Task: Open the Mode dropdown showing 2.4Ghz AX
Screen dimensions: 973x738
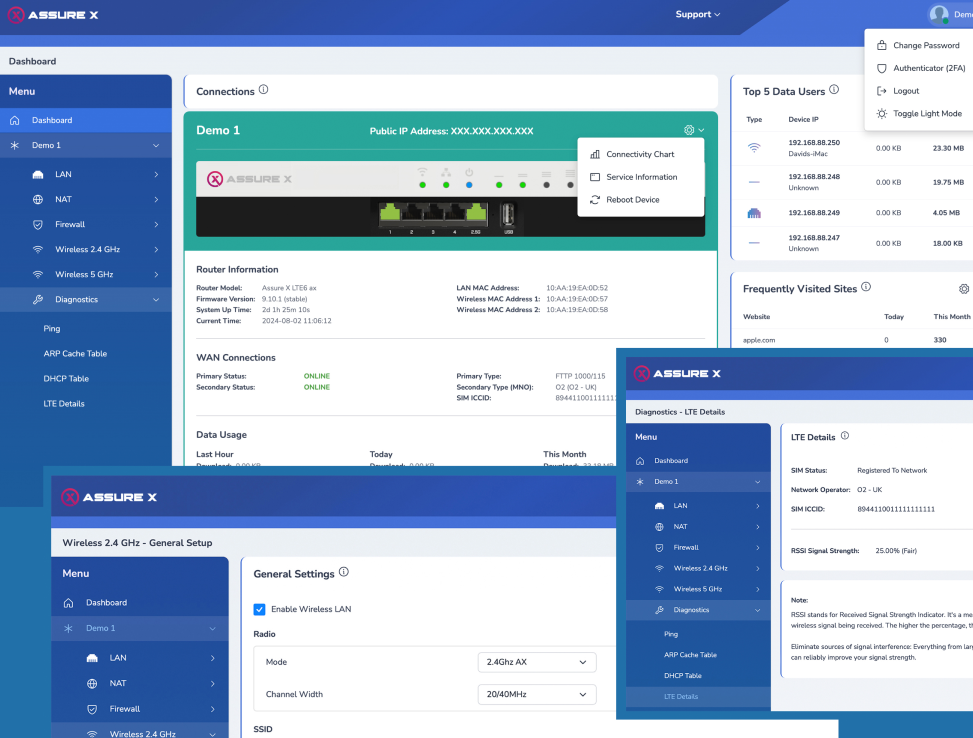Action: [537, 662]
